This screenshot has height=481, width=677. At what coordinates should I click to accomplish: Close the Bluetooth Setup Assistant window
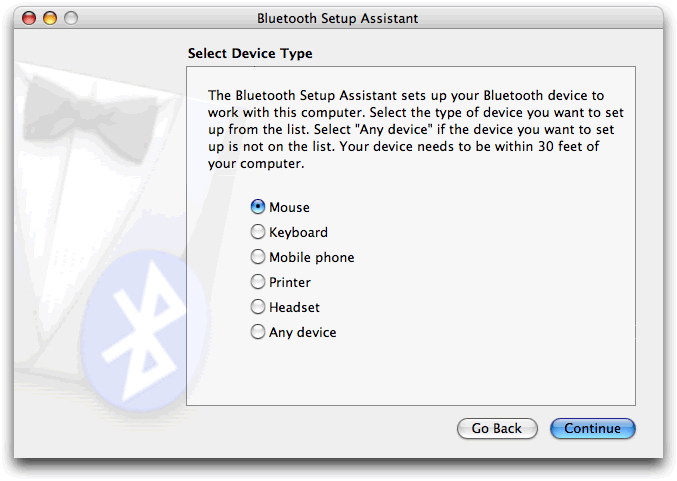tap(29, 18)
